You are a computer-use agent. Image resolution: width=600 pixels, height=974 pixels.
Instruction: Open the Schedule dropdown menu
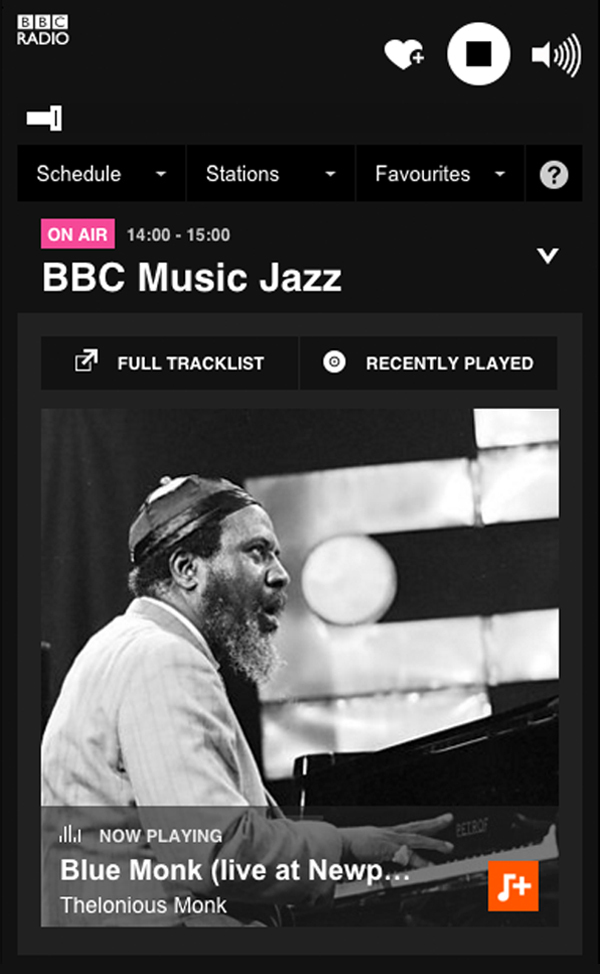pos(101,173)
